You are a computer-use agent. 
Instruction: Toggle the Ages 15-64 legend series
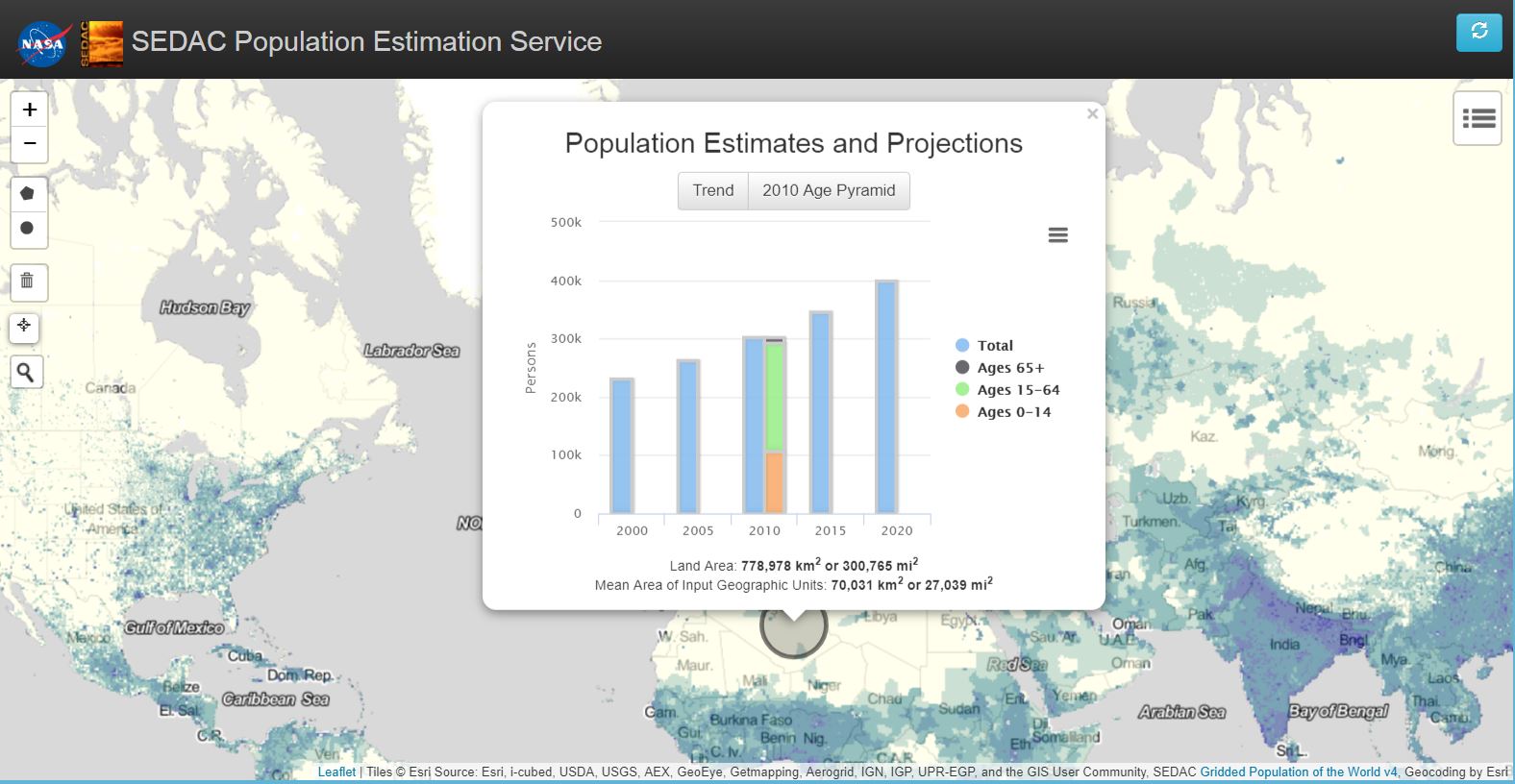coord(1007,389)
